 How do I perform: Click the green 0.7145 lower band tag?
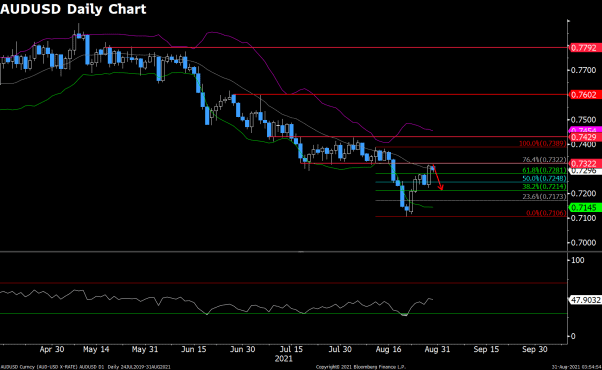point(584,208)
